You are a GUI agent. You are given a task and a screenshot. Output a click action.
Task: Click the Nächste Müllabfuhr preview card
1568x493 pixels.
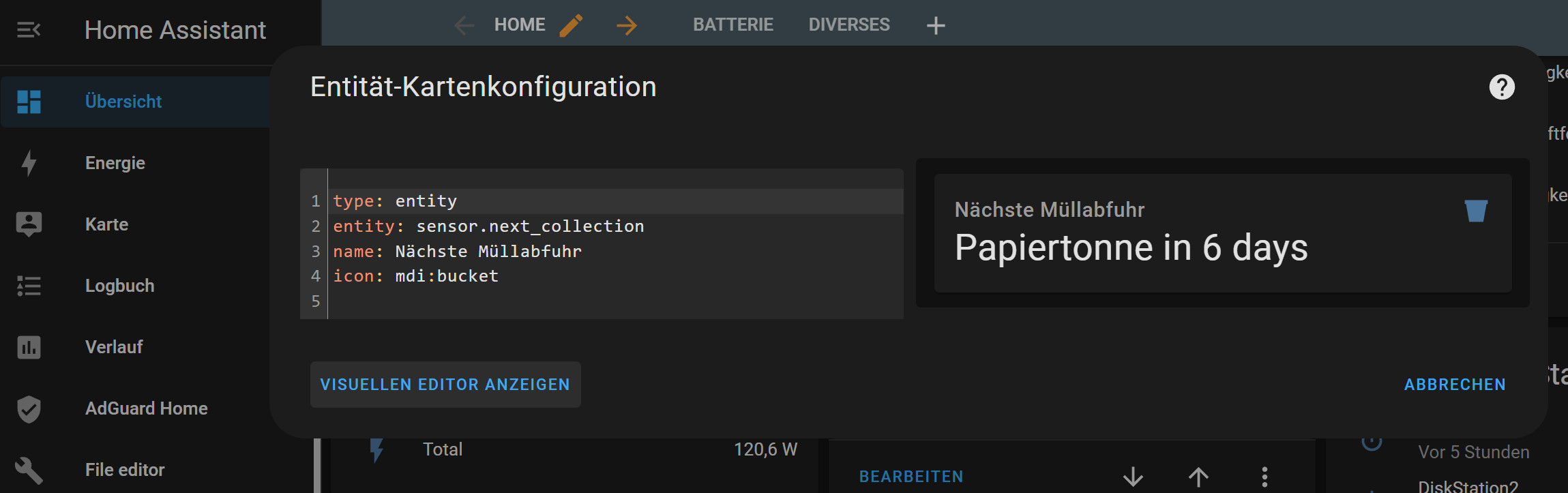1222,233
